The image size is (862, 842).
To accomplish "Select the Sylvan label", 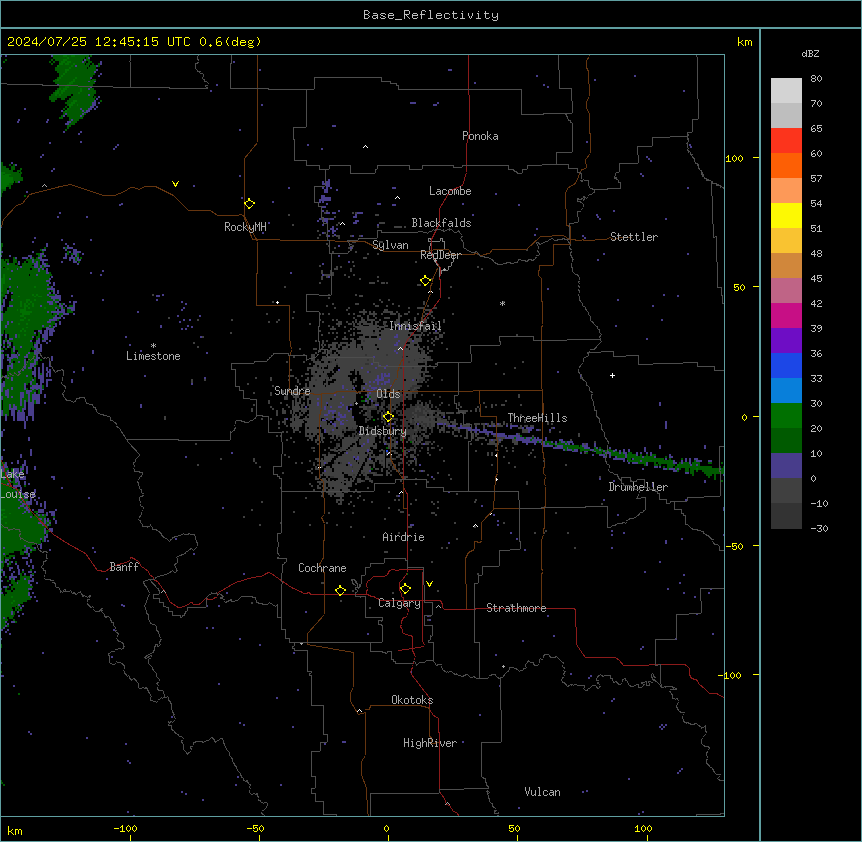I will 390,245.
